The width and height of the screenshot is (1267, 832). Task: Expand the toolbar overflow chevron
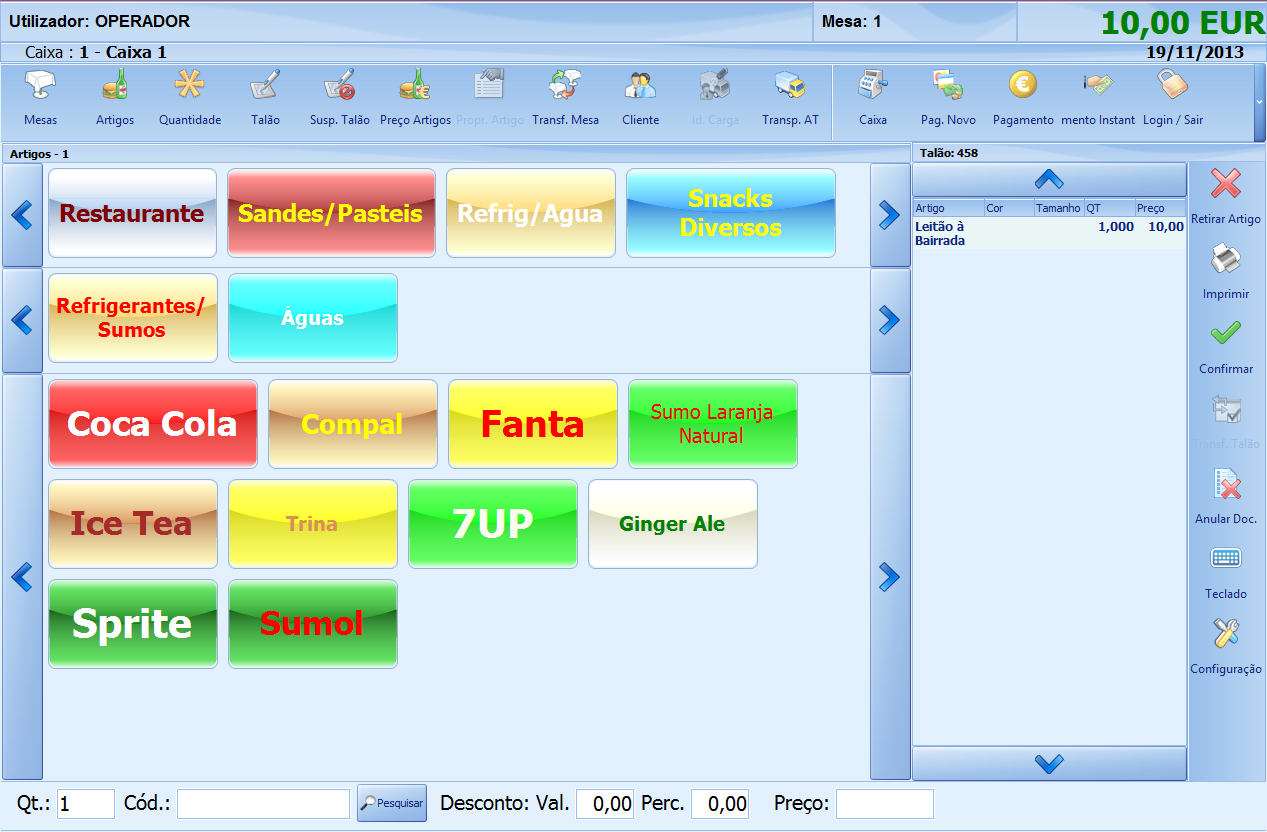pos(1259,101)
